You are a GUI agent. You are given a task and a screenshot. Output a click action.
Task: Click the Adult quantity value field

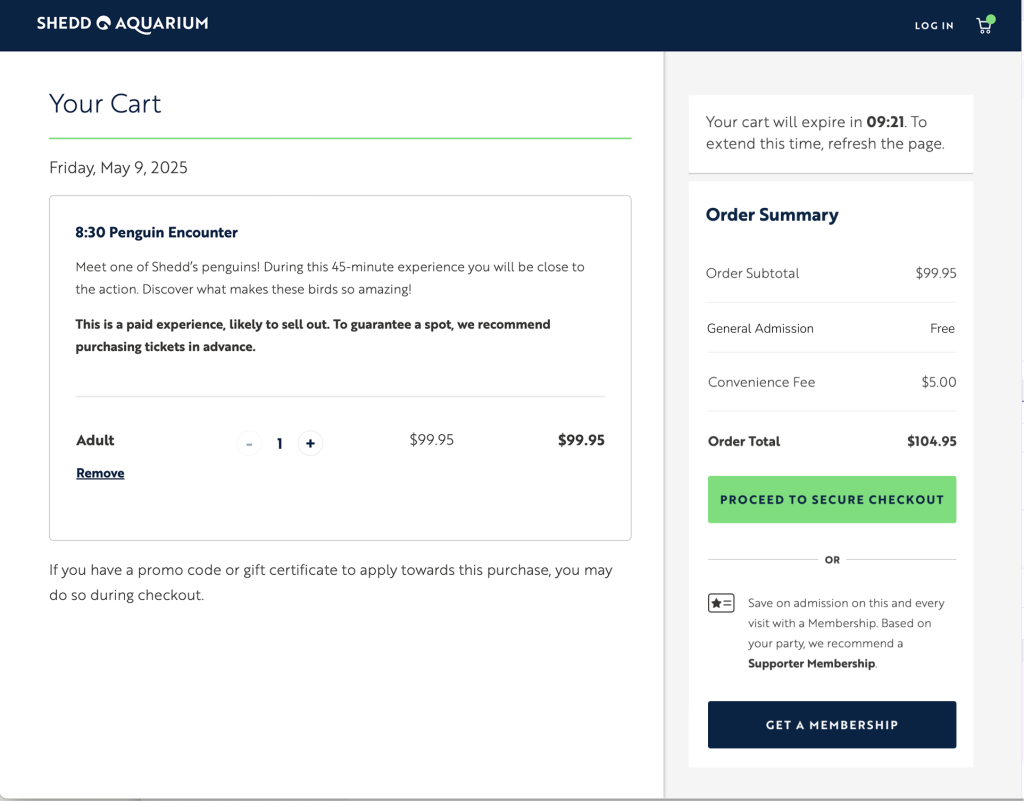tap(280, 444)
